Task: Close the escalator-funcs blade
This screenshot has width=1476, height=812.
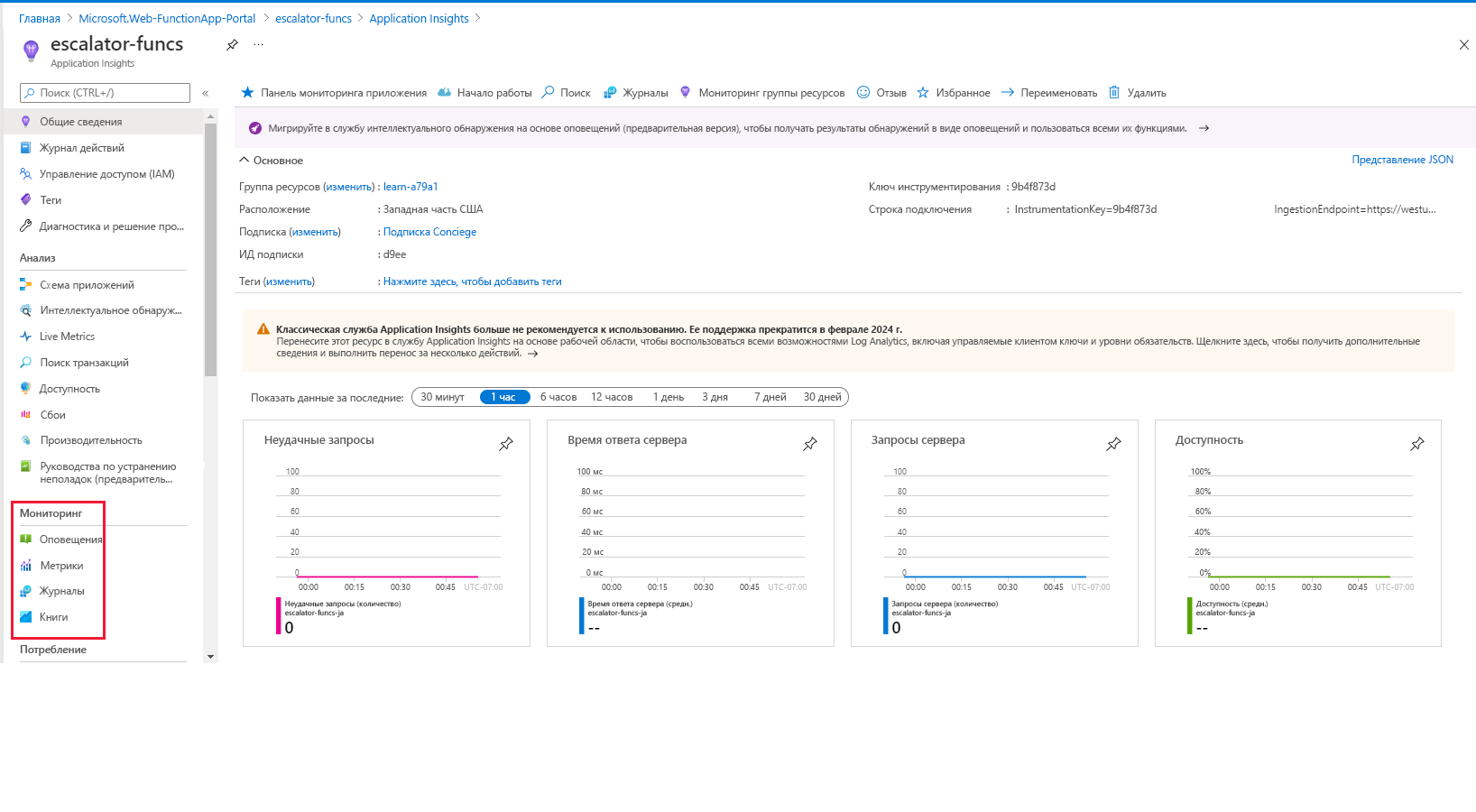Action: (1463, 45)
